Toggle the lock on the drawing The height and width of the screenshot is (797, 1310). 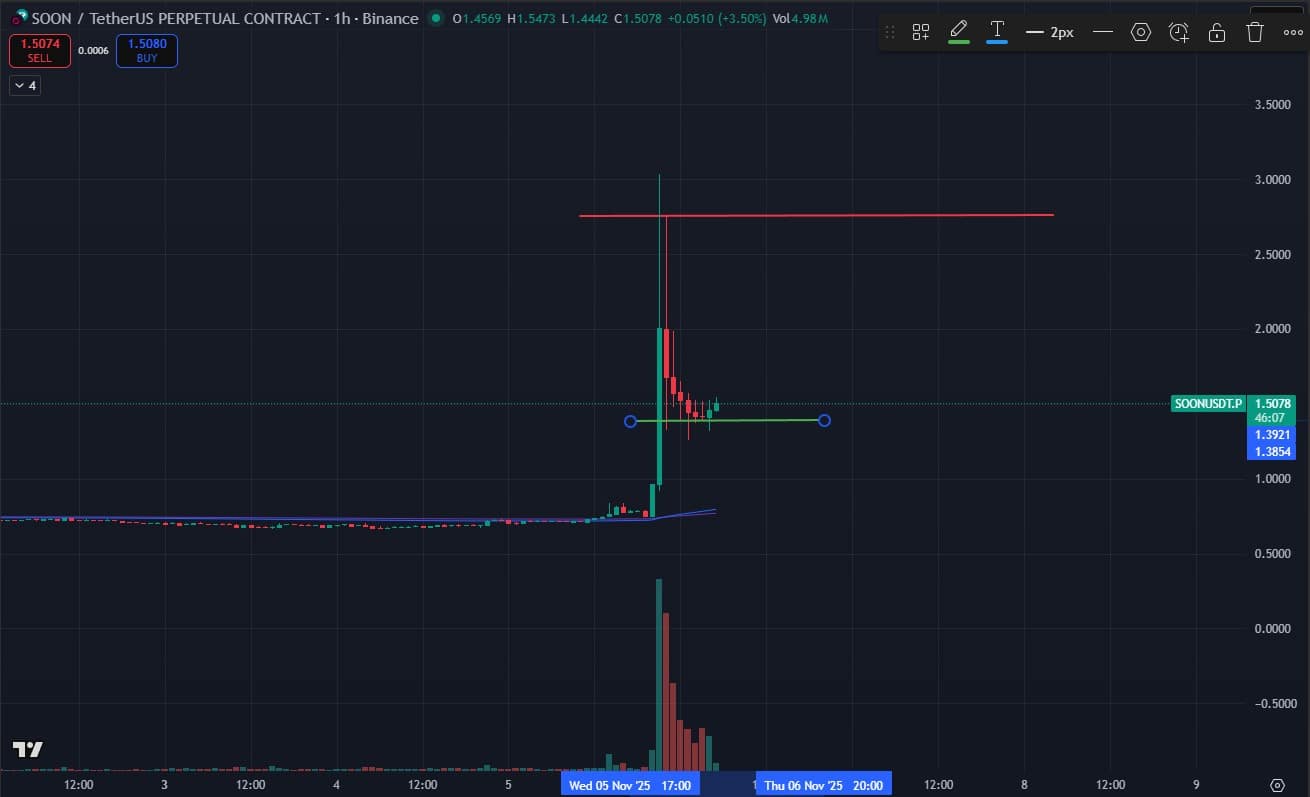(1217, 32)
